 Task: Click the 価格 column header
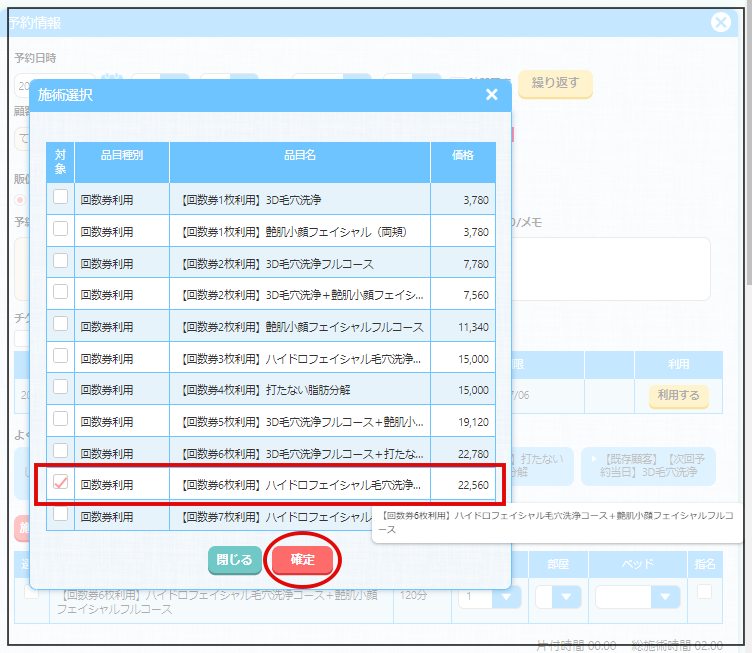tap(462, 156)
